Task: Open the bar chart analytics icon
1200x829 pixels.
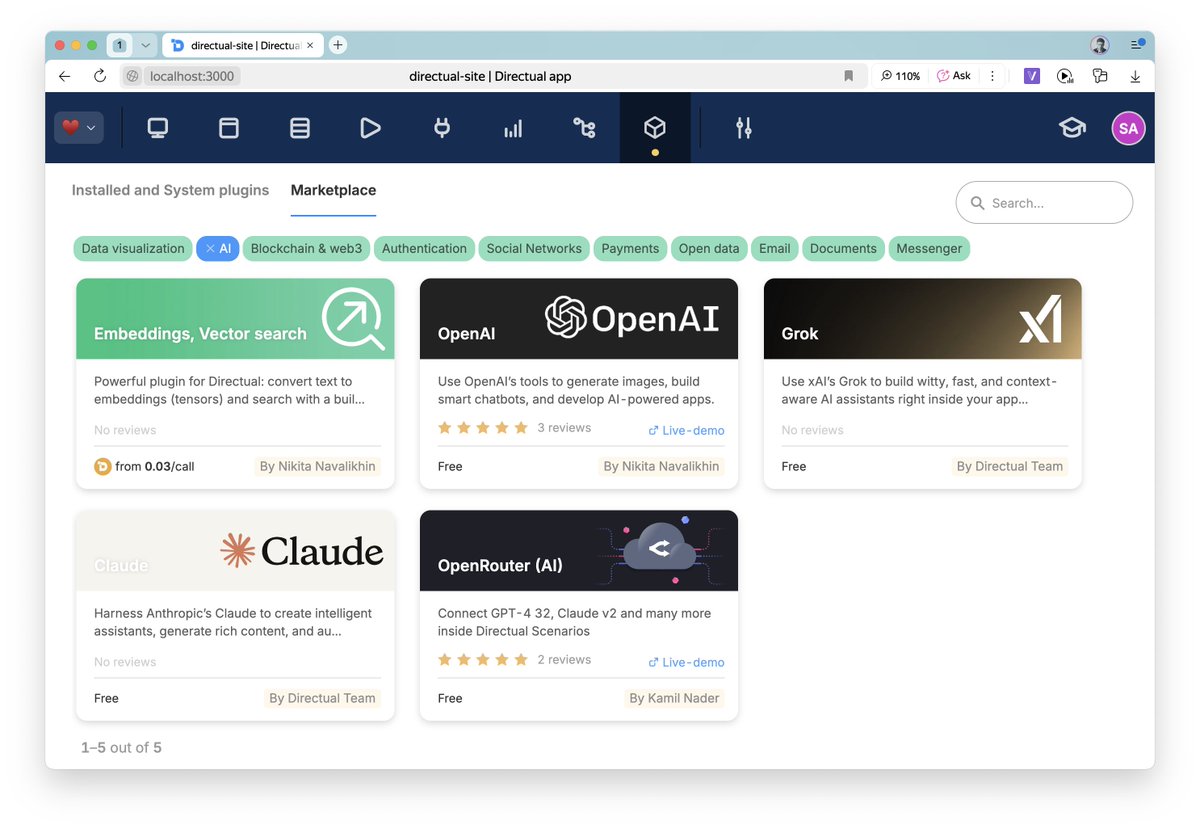Action: click(513, 128)
